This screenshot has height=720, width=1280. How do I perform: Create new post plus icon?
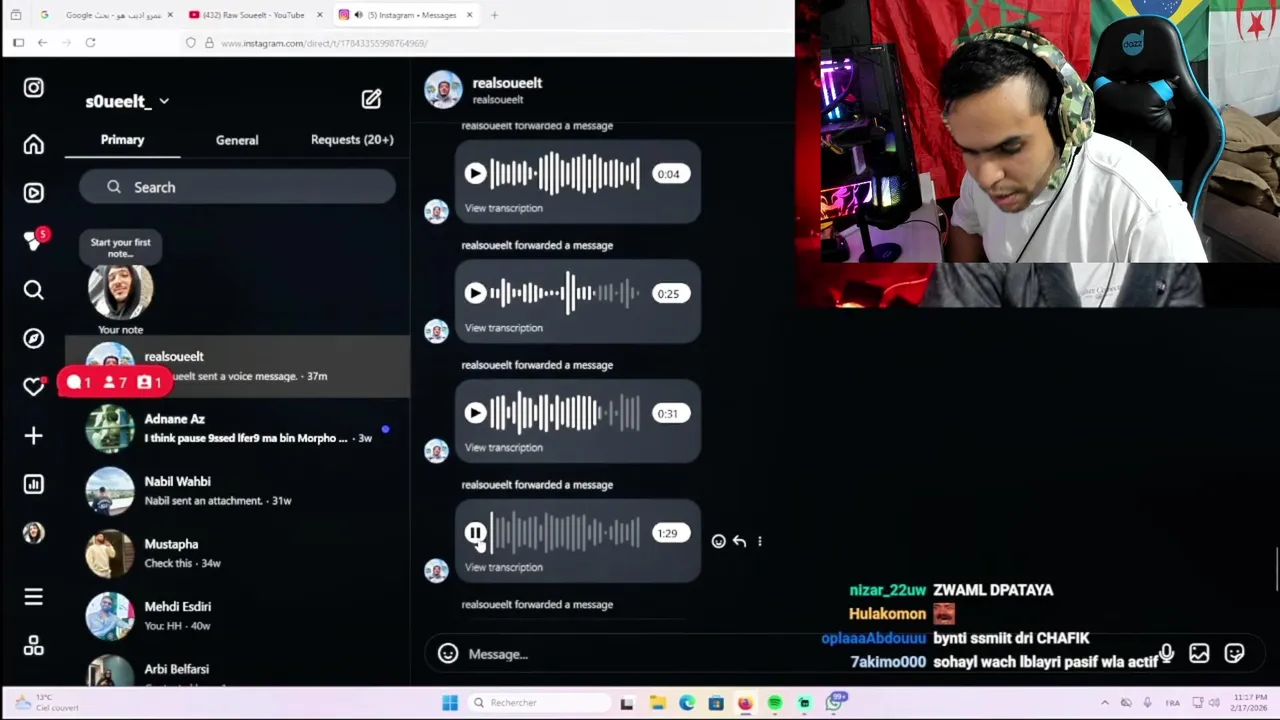[x=33, y=436]
